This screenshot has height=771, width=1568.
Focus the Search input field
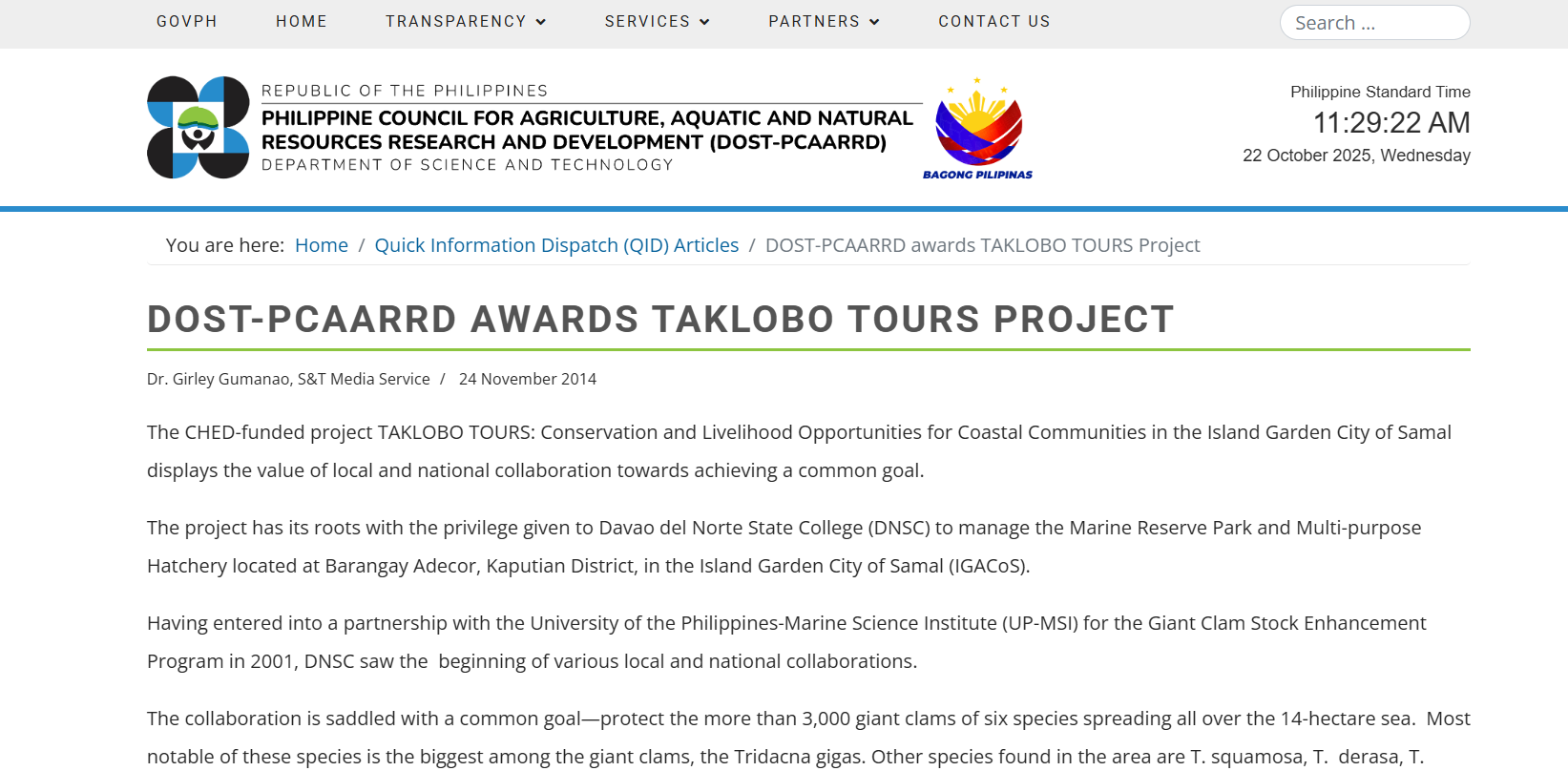1374,23
